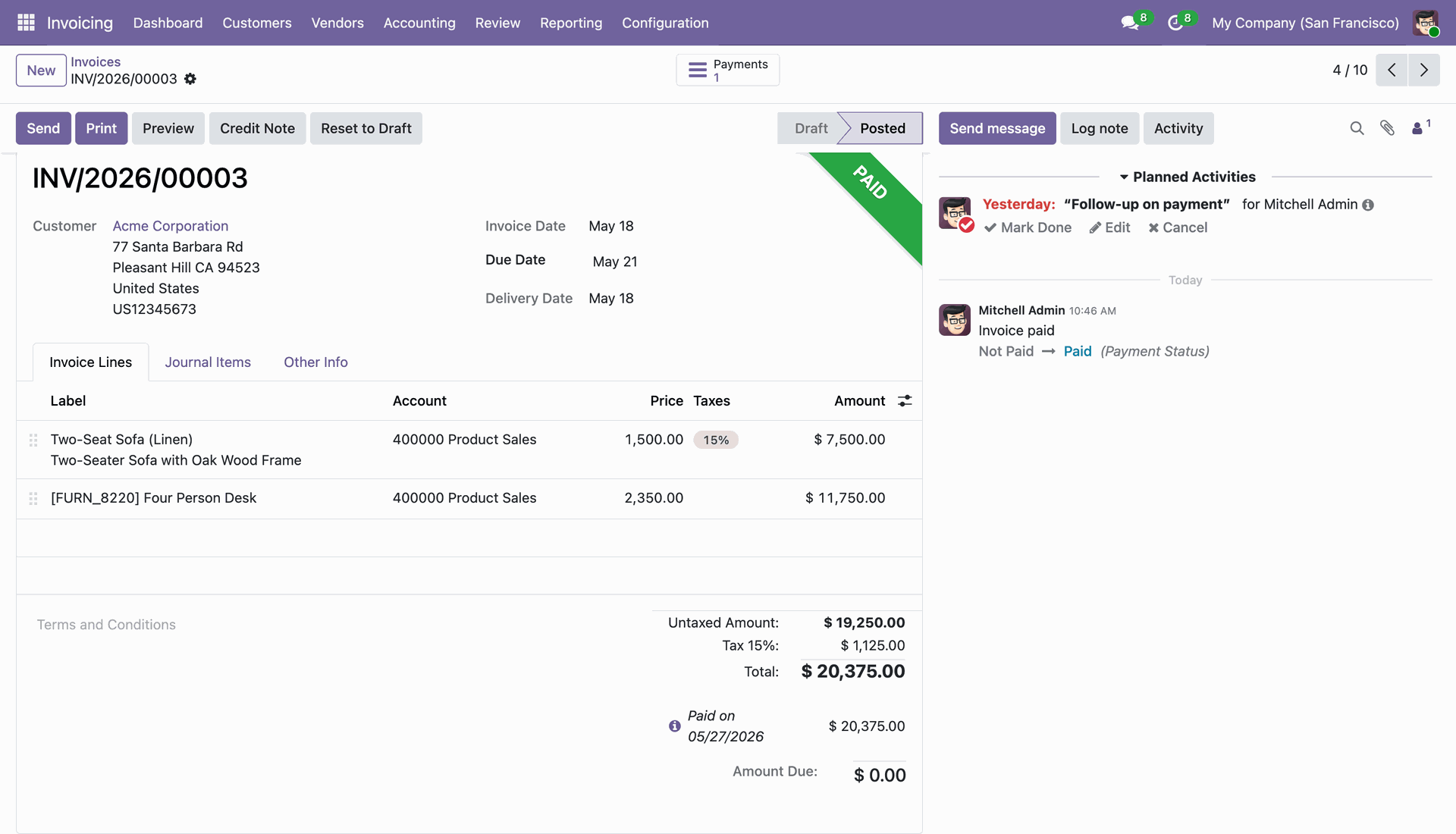Click the Log note button

(1100, 128)
